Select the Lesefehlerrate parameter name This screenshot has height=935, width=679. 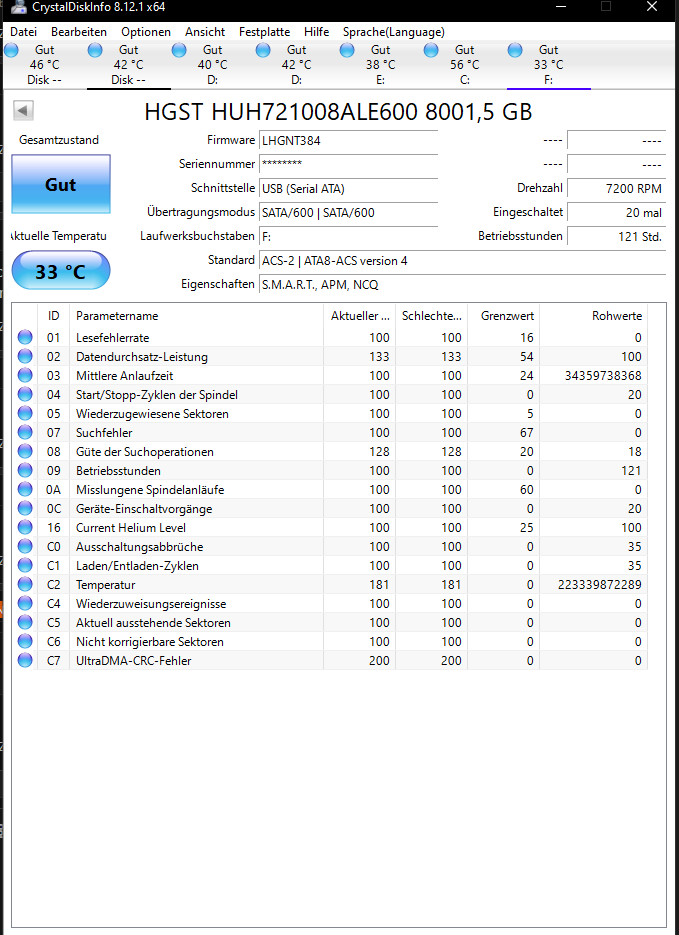pos(113,338)
